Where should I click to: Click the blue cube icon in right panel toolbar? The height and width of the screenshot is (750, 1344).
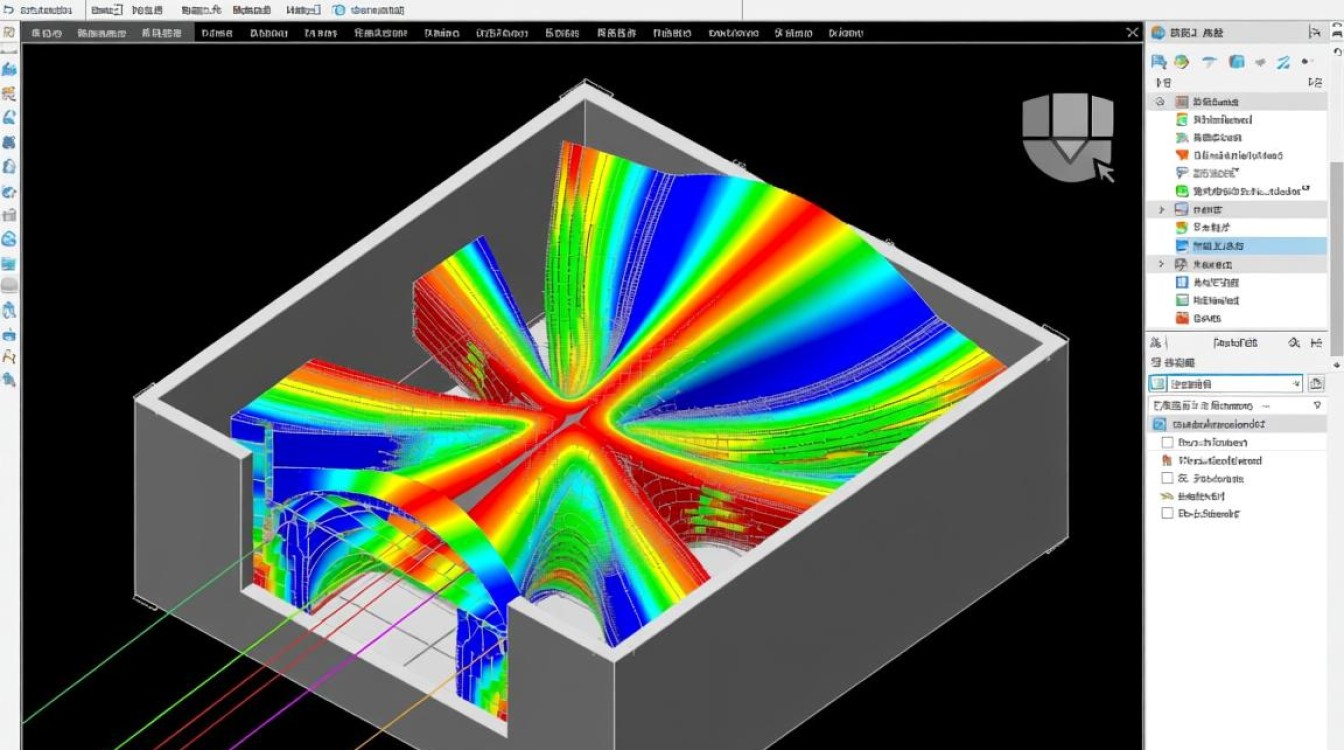1237,62
